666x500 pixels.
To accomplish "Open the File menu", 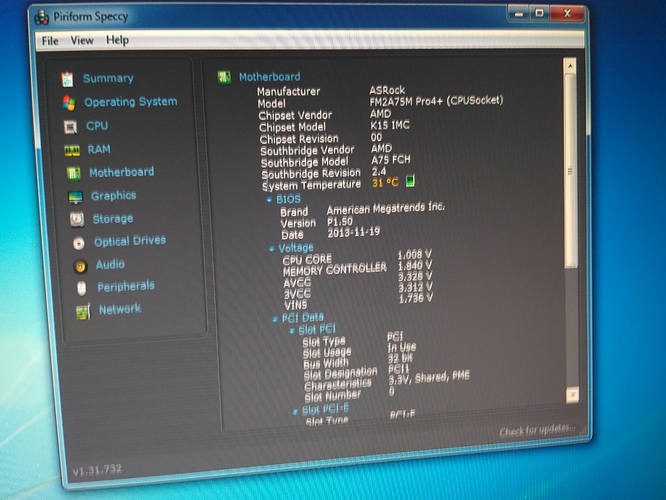I will coord(50,41).
